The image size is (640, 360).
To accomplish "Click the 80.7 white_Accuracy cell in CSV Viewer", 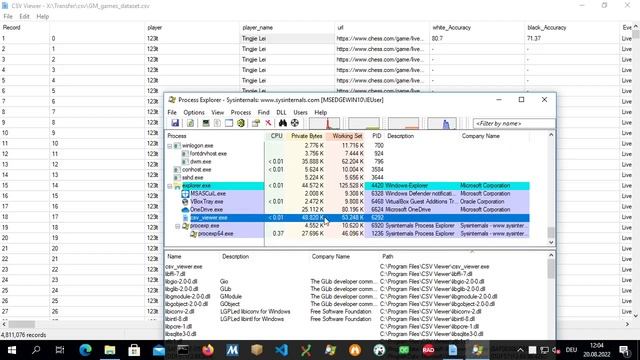I will point(476,38).
